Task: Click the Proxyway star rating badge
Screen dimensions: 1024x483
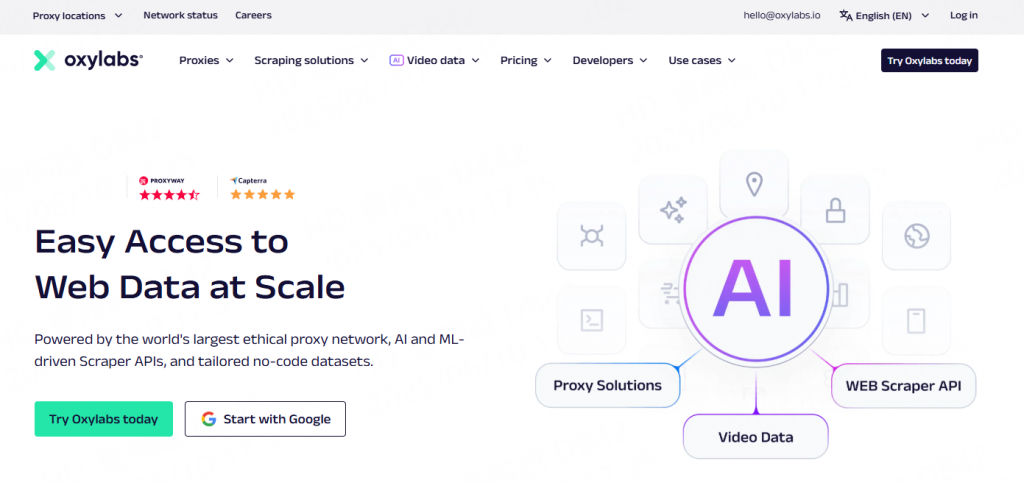Action: coord(169,187)
